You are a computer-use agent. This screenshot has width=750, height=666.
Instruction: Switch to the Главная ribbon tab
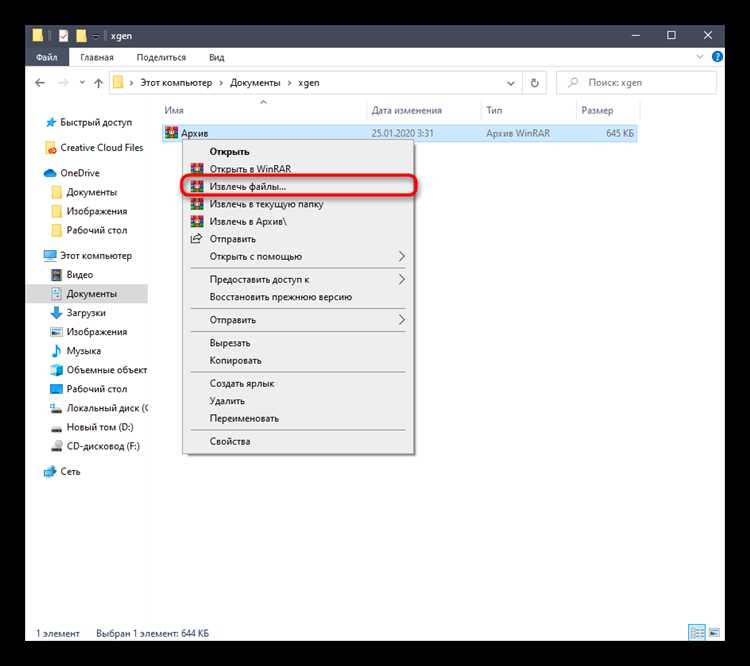tap(97, 57)
